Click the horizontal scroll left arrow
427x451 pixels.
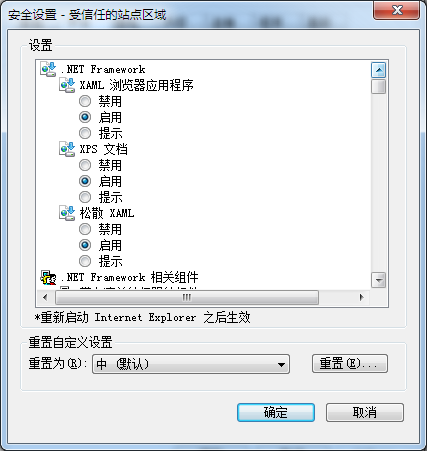tap(45, 297)
